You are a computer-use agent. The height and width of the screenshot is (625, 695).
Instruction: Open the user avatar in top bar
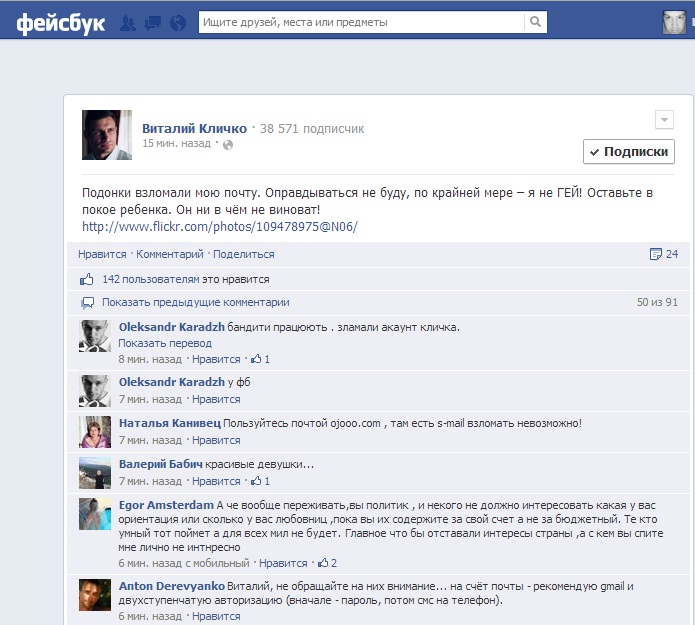click(674, 22)
